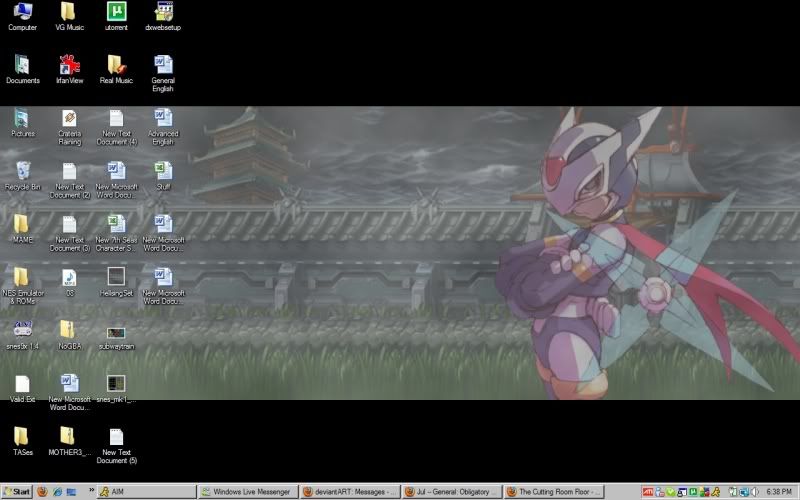Switch to Windows Live Messenger in taskbar
Screen dimensions: 800x500
pos(247,492)
